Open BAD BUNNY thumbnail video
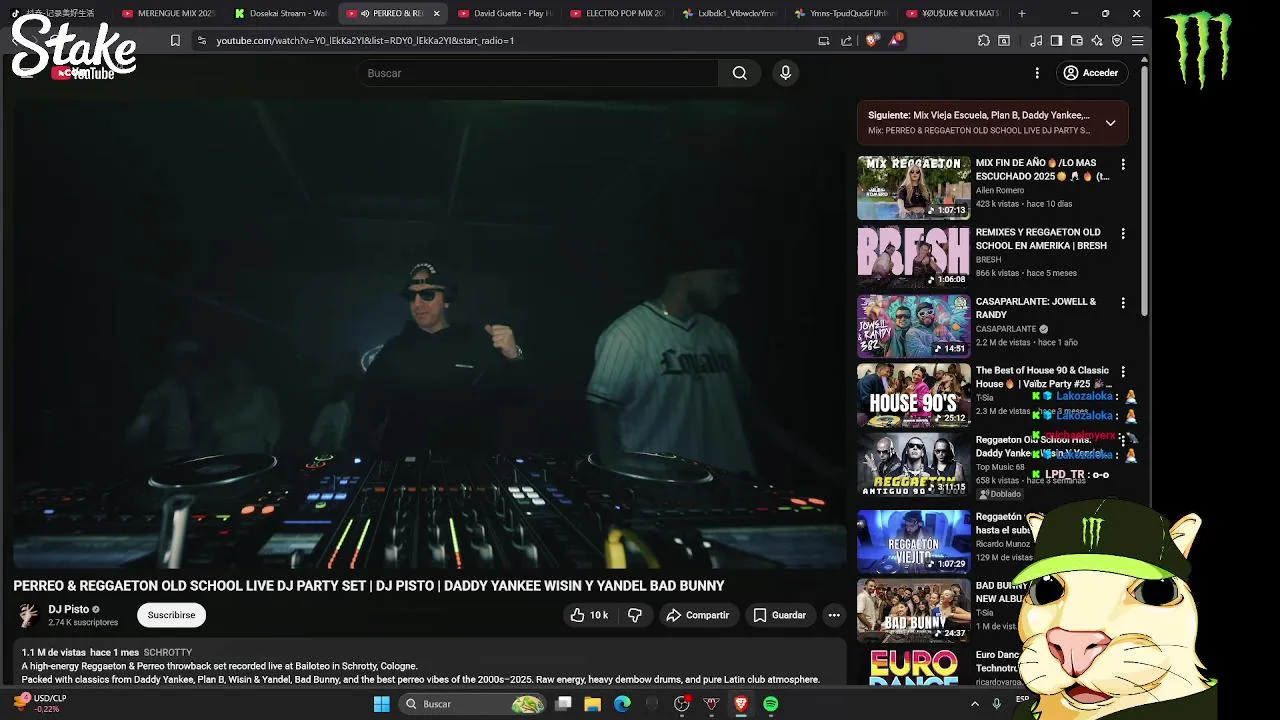The image size is (1280, 720). (x=914, y=610)
